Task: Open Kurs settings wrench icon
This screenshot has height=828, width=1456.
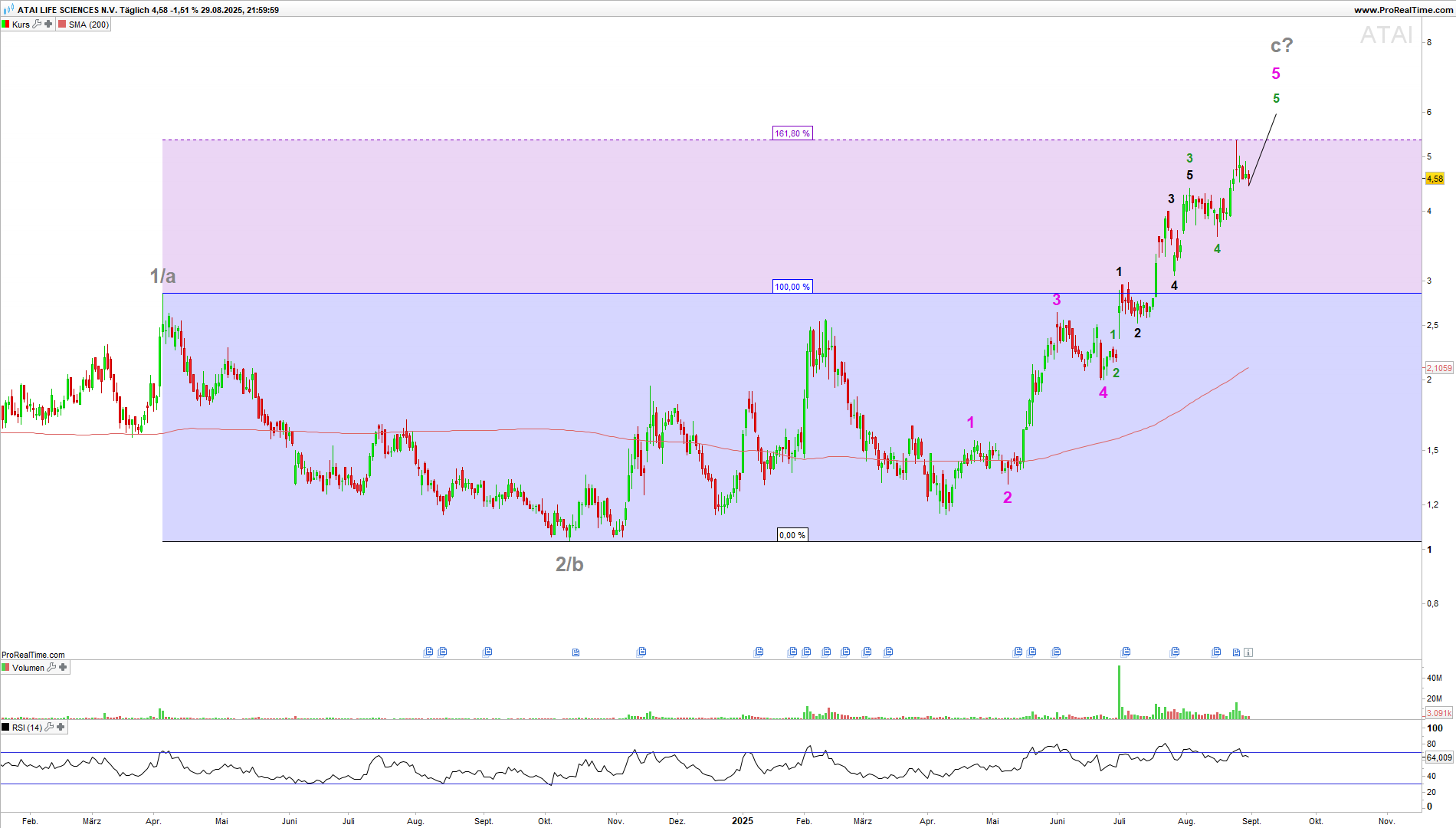Action: click(x=37, y=25)
